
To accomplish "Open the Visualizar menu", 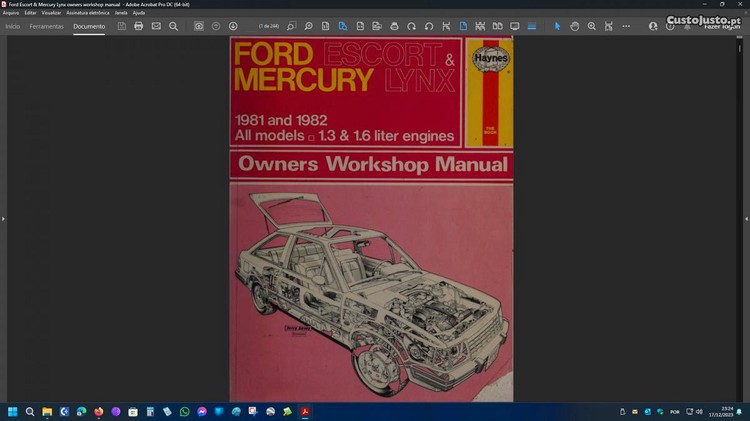I will click(x=51, y=12).
